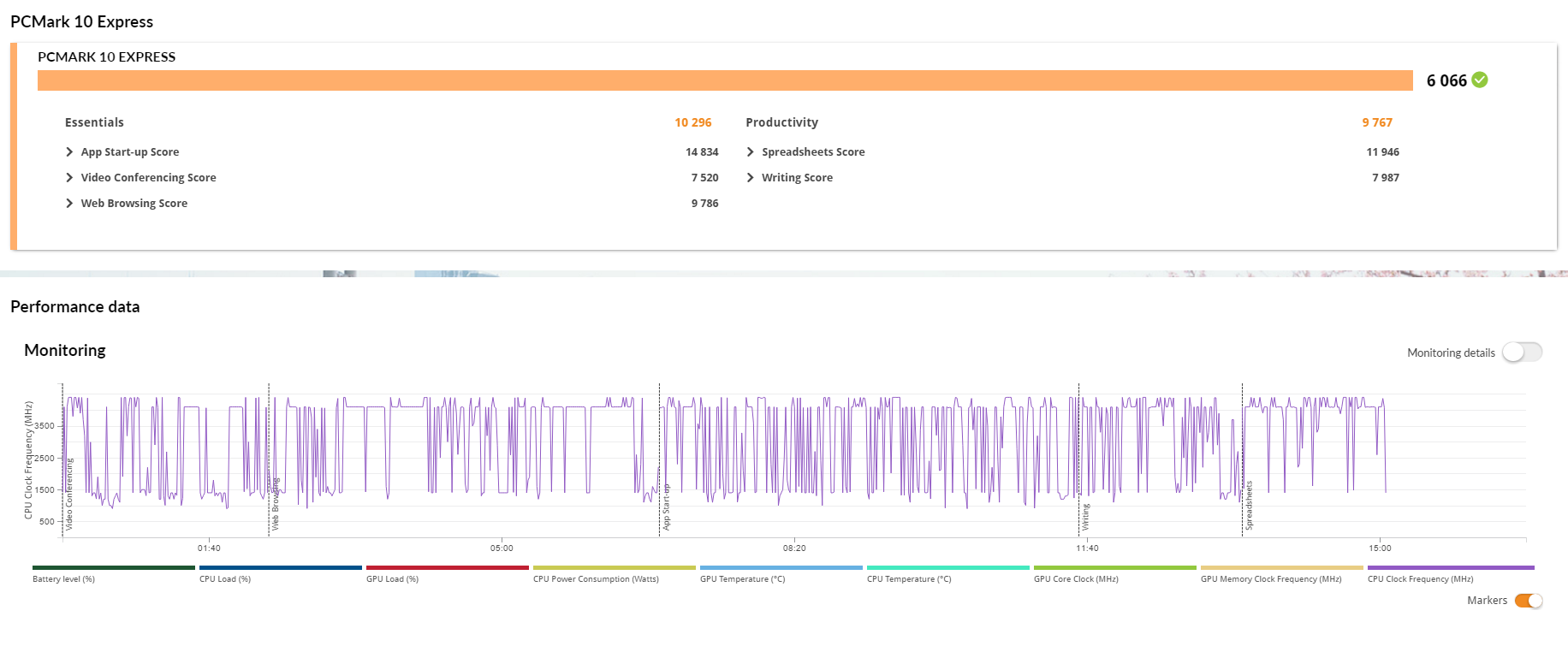Click the Productivity heading

[x=781, y=122]
